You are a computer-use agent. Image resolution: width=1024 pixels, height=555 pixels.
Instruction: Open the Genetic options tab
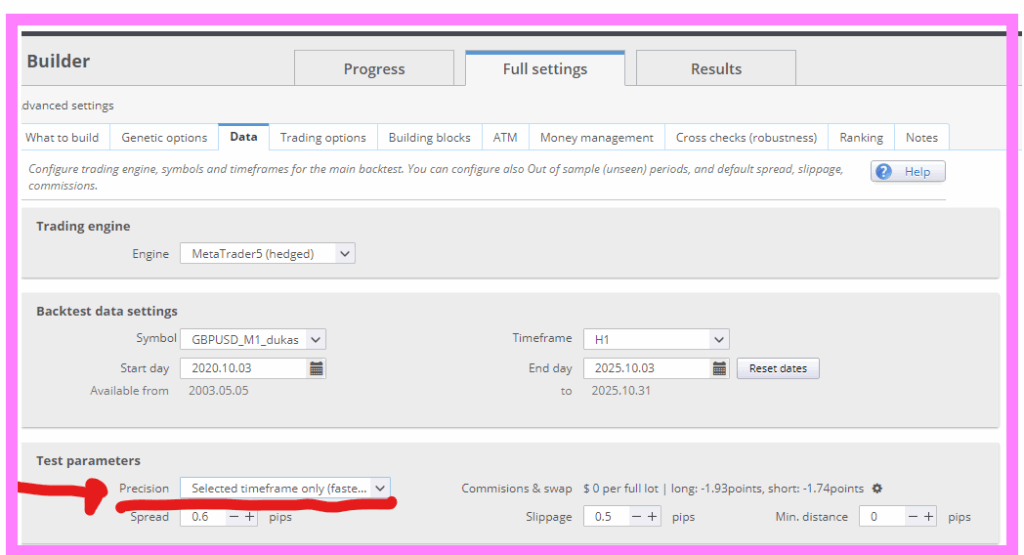(164, 137)
